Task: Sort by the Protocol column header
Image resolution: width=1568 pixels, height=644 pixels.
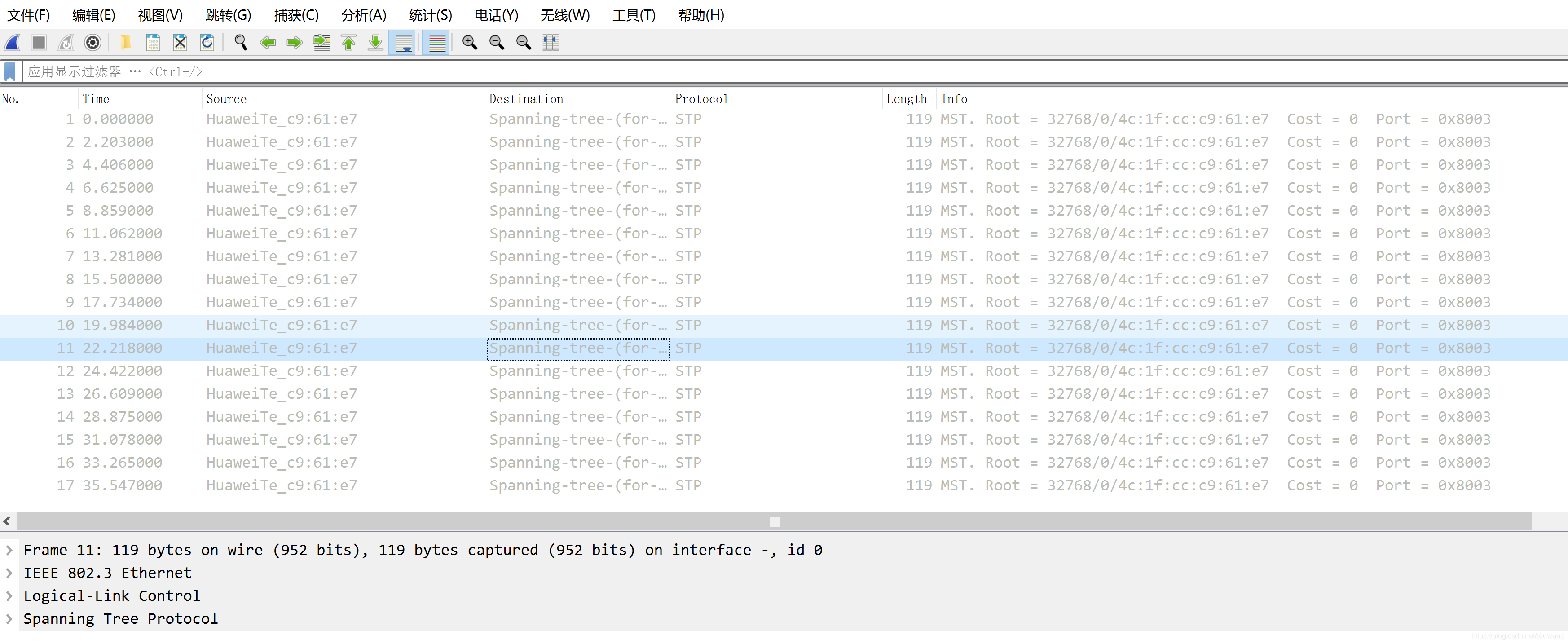Action: pyautogui.click(x=777, y=99)
